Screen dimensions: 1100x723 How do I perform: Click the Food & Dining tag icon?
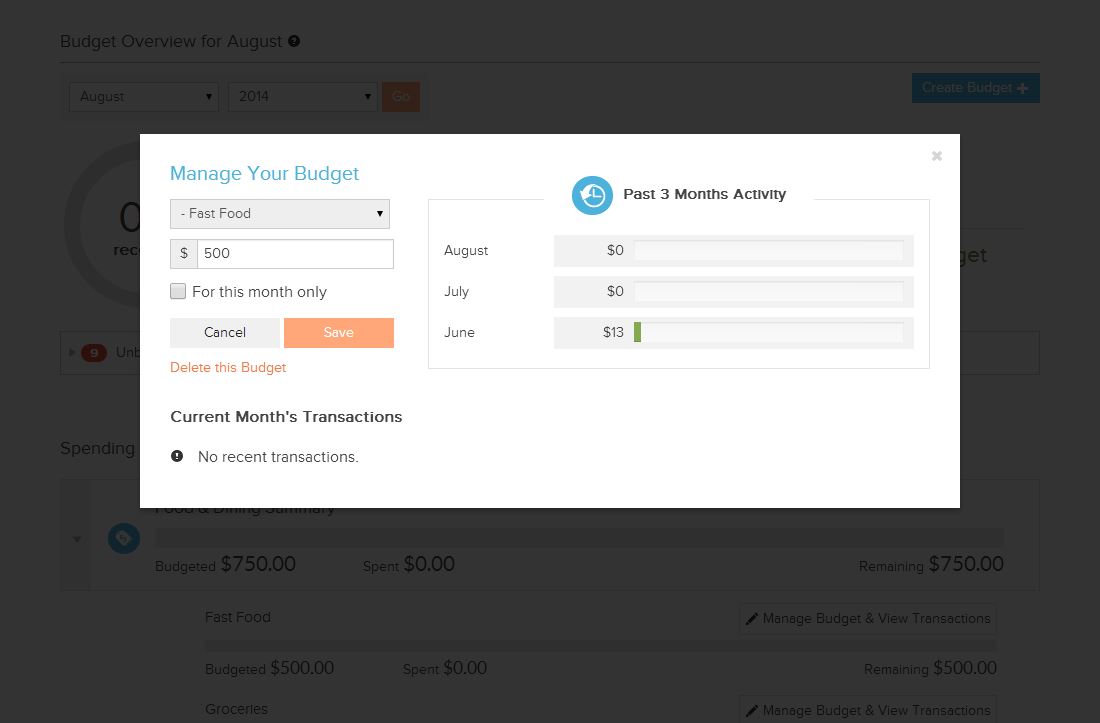123,538
